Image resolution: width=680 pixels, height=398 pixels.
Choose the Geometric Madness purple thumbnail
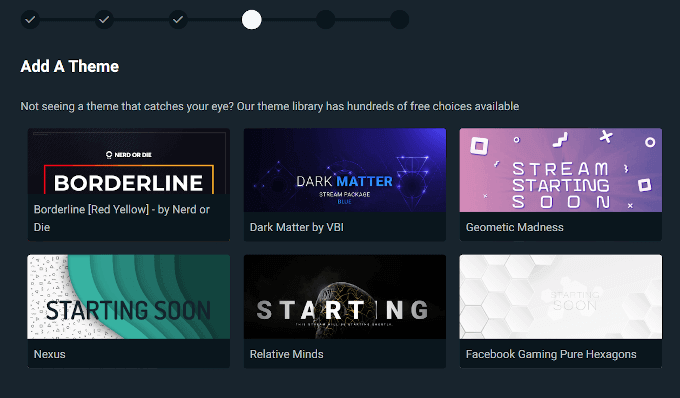(x=561, y=170)
